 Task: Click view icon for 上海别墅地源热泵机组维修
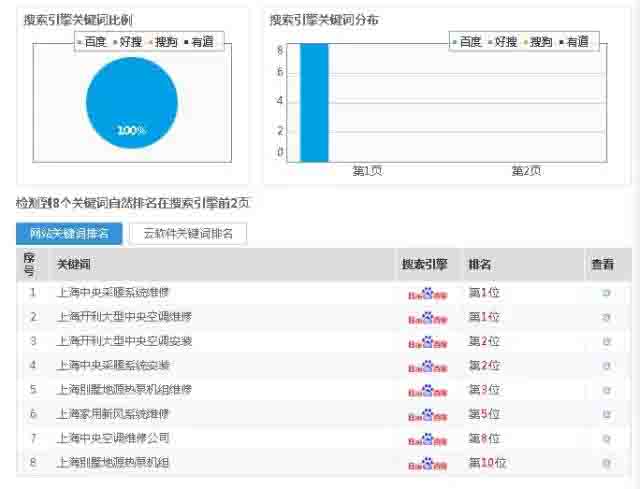pos(606,390)
